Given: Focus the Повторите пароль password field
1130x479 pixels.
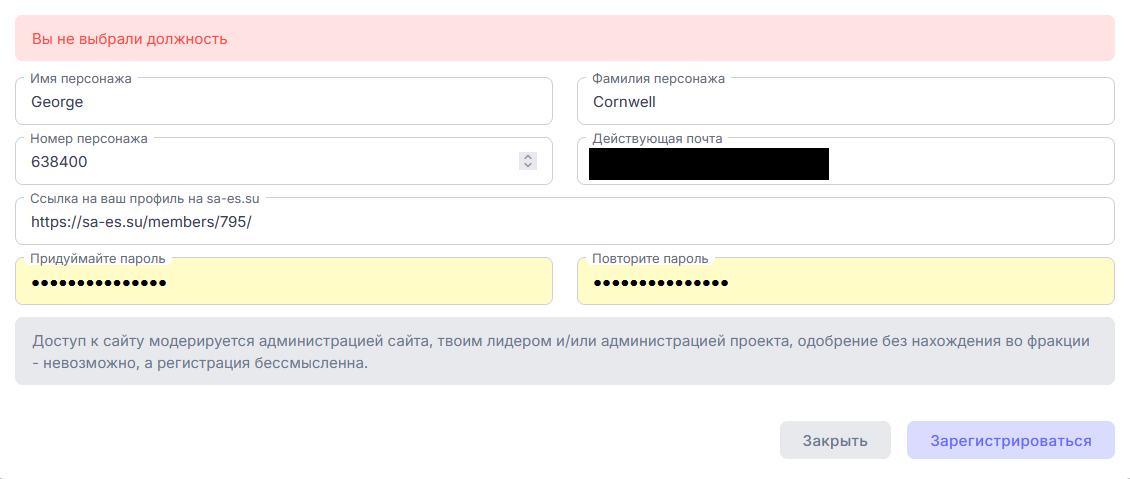Looking at the screenshot, I should (846, 281).
